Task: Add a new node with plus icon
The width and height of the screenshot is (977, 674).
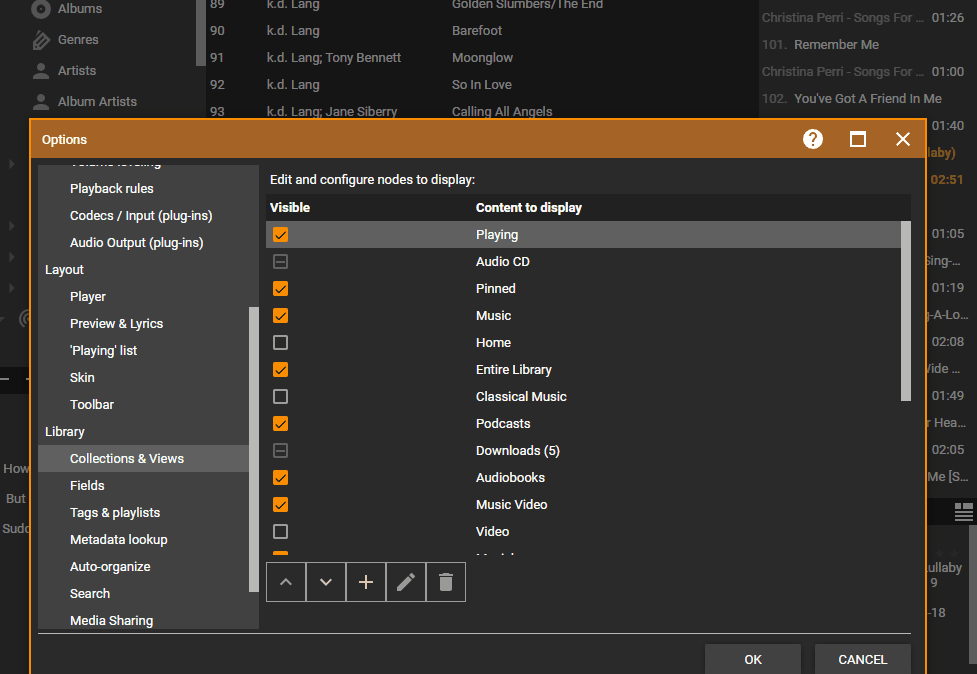Action: pyautogui.click(x=366, y=582)
